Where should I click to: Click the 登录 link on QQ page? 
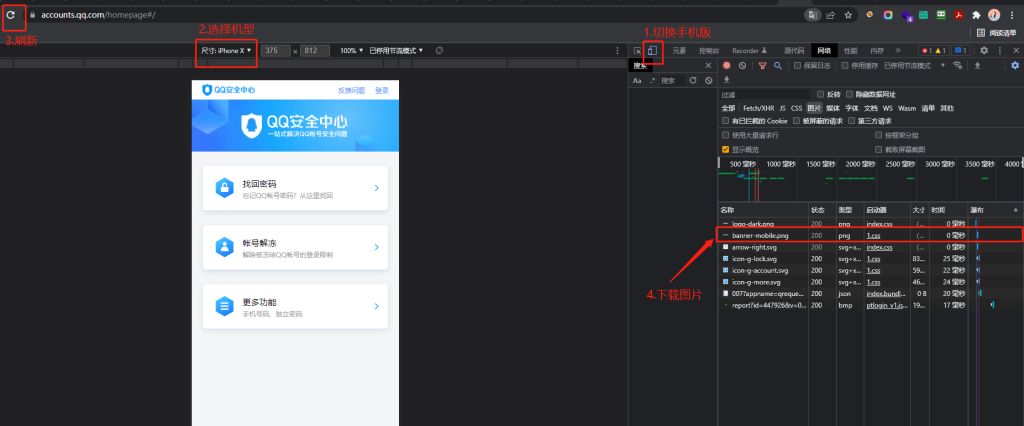pos(381,91)
